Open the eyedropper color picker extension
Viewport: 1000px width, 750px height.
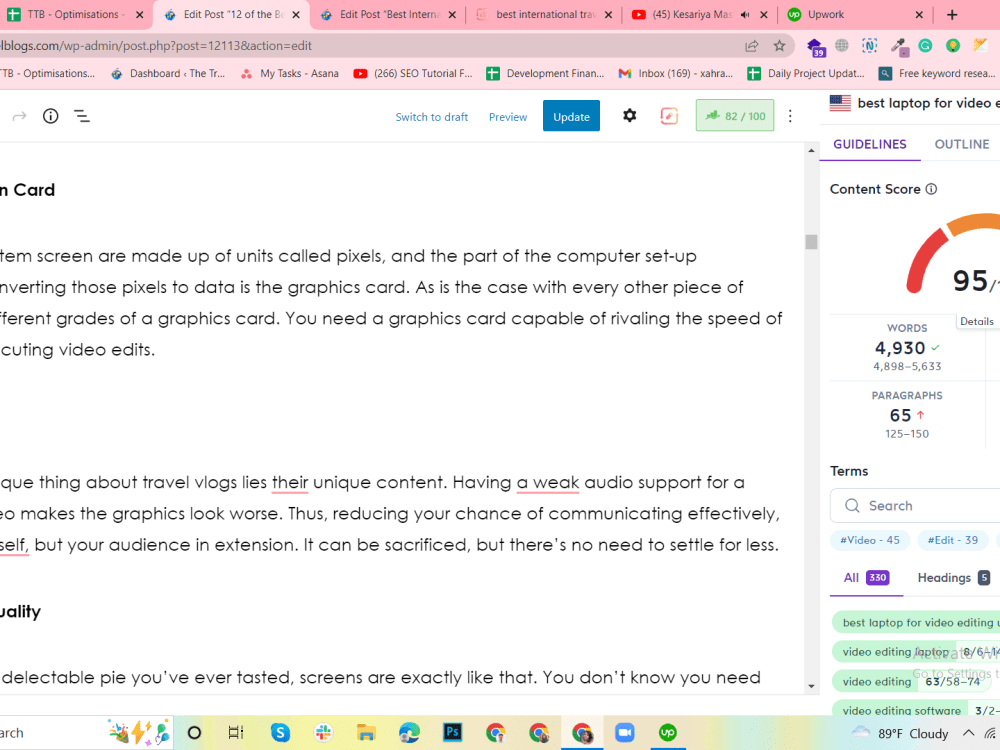coord(899,46)
